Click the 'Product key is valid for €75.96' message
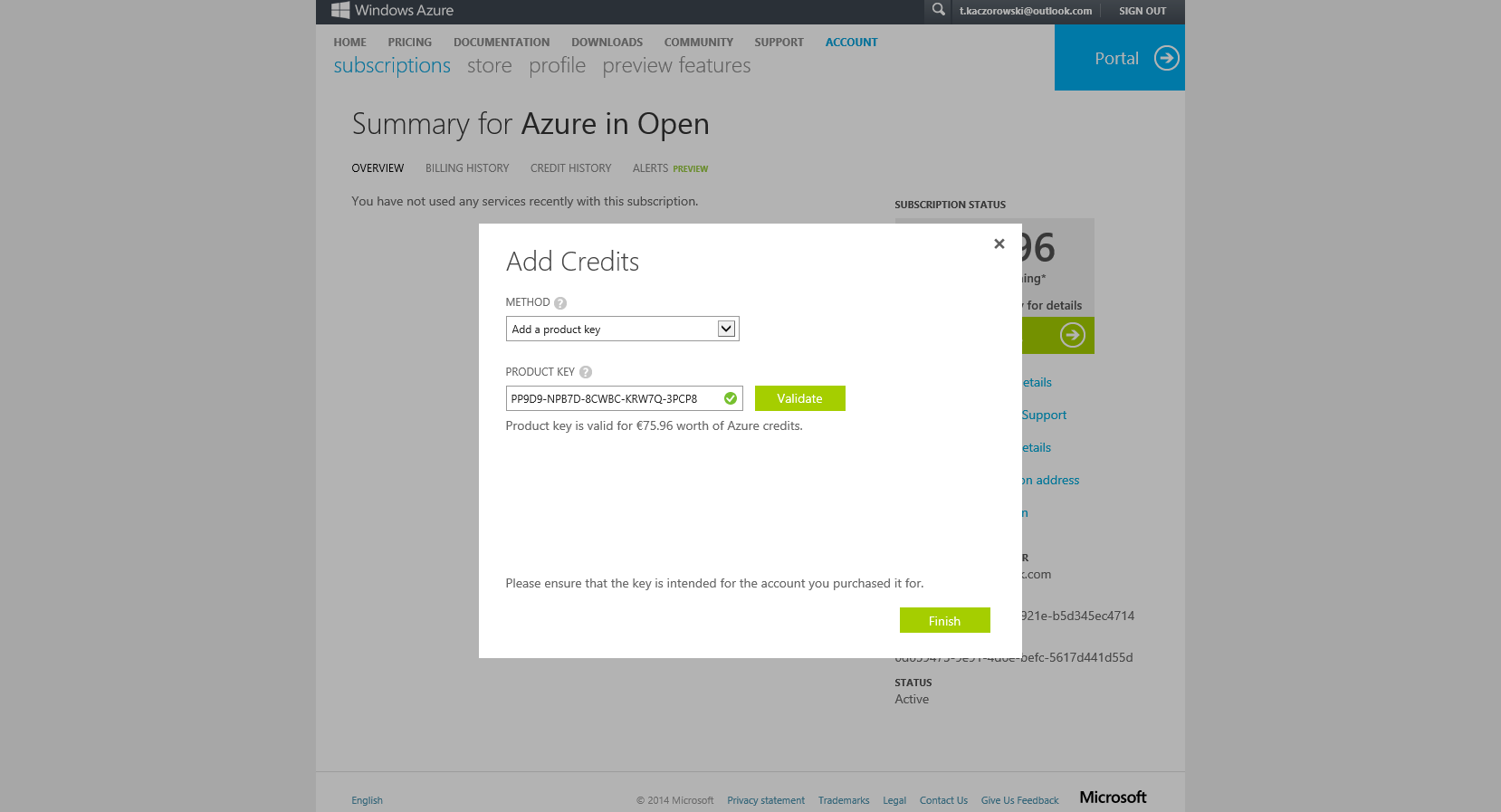1501x812 pixels. click(655, 425)
